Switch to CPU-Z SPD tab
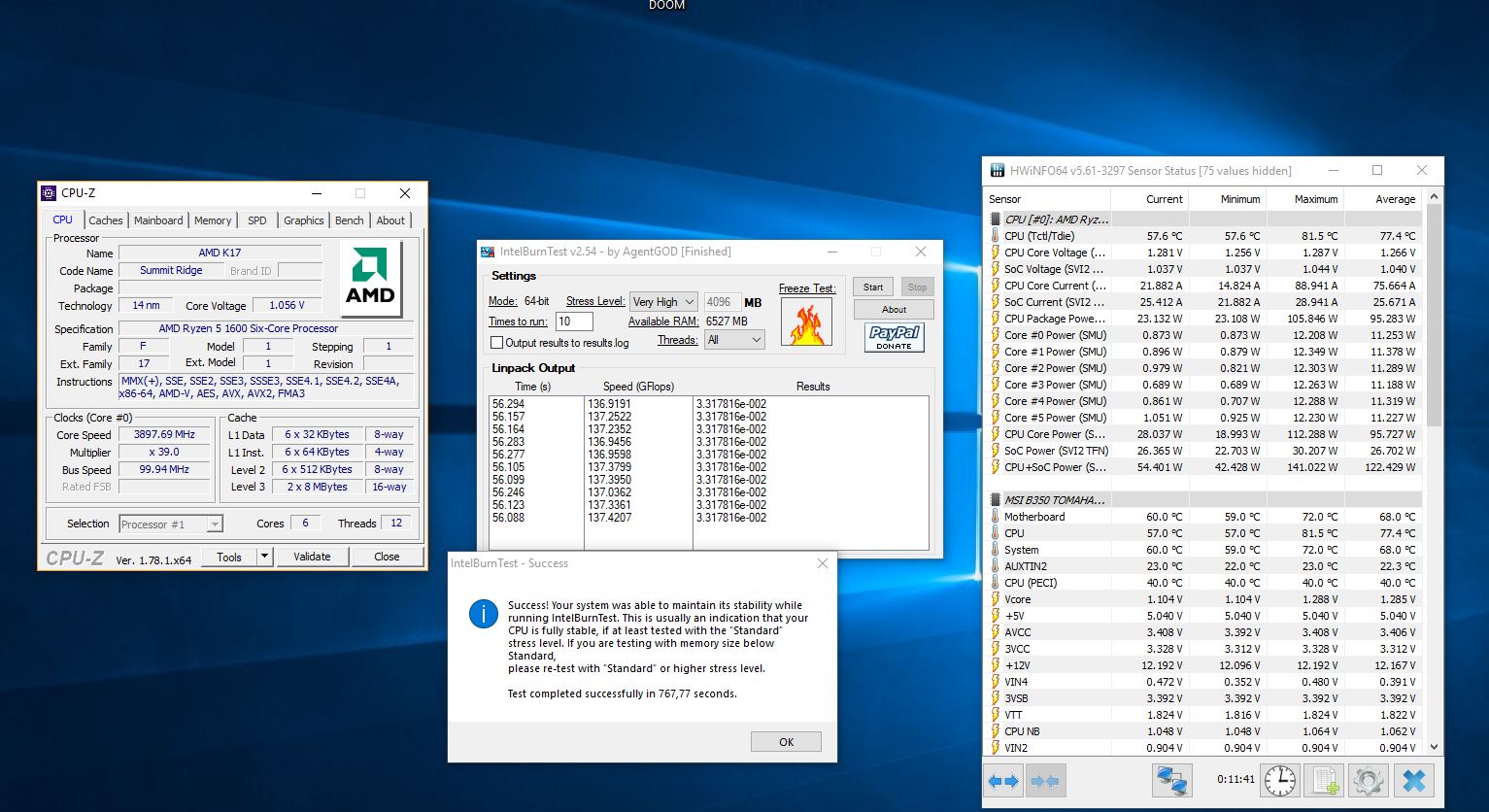Screen dimensions: 1489x812 click(x=257, y=220)
